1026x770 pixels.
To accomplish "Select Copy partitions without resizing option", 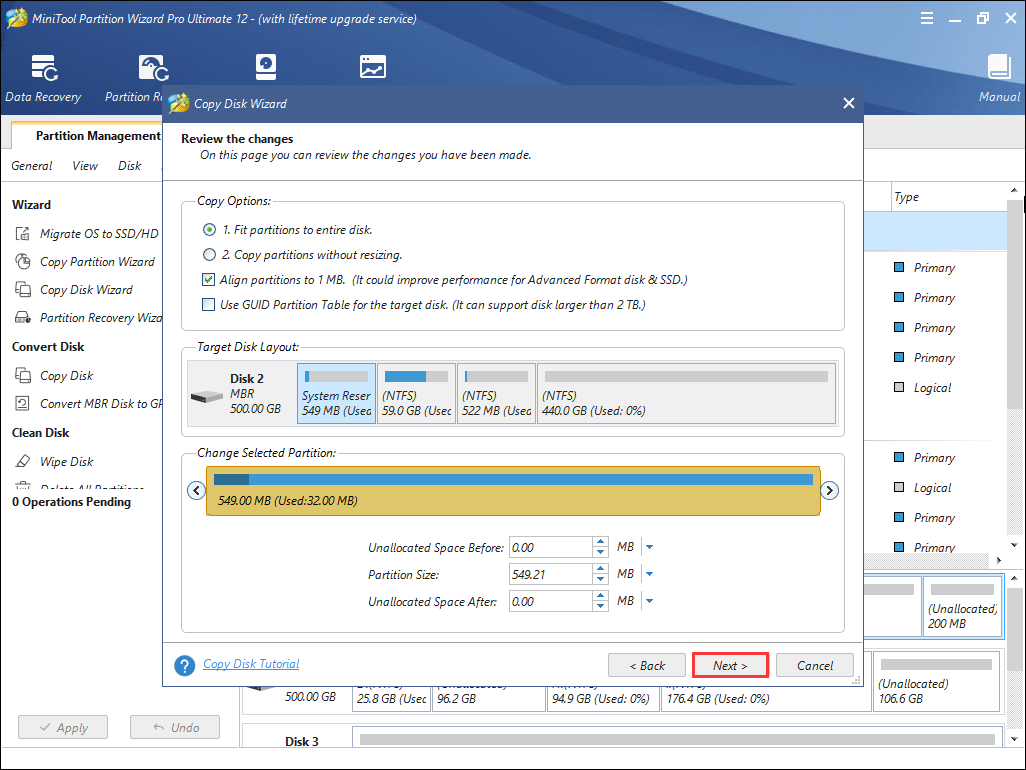I will 209,254.
